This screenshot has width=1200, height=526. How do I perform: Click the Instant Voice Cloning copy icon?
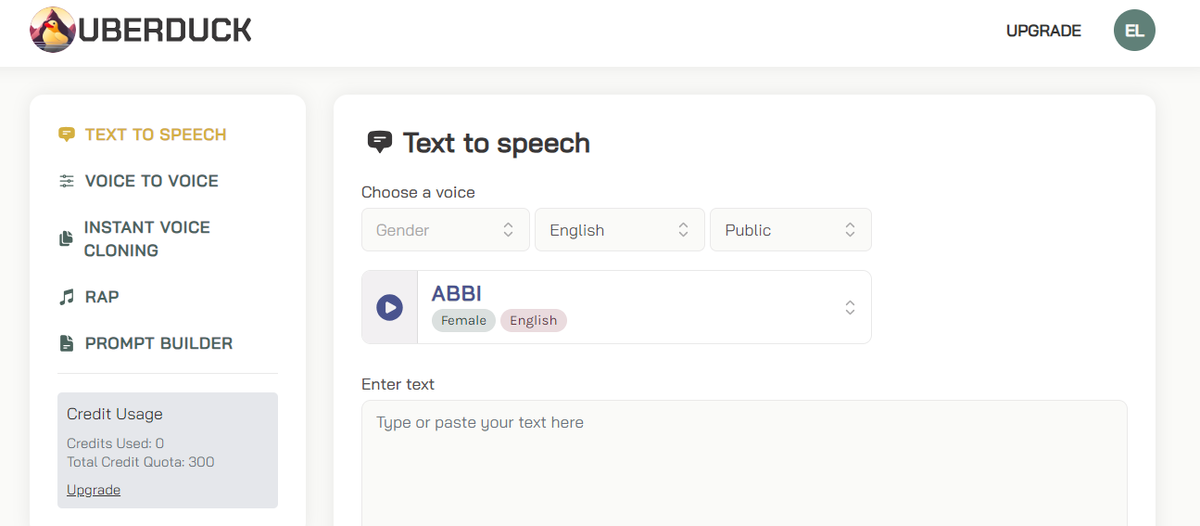[x=66, y=239]
